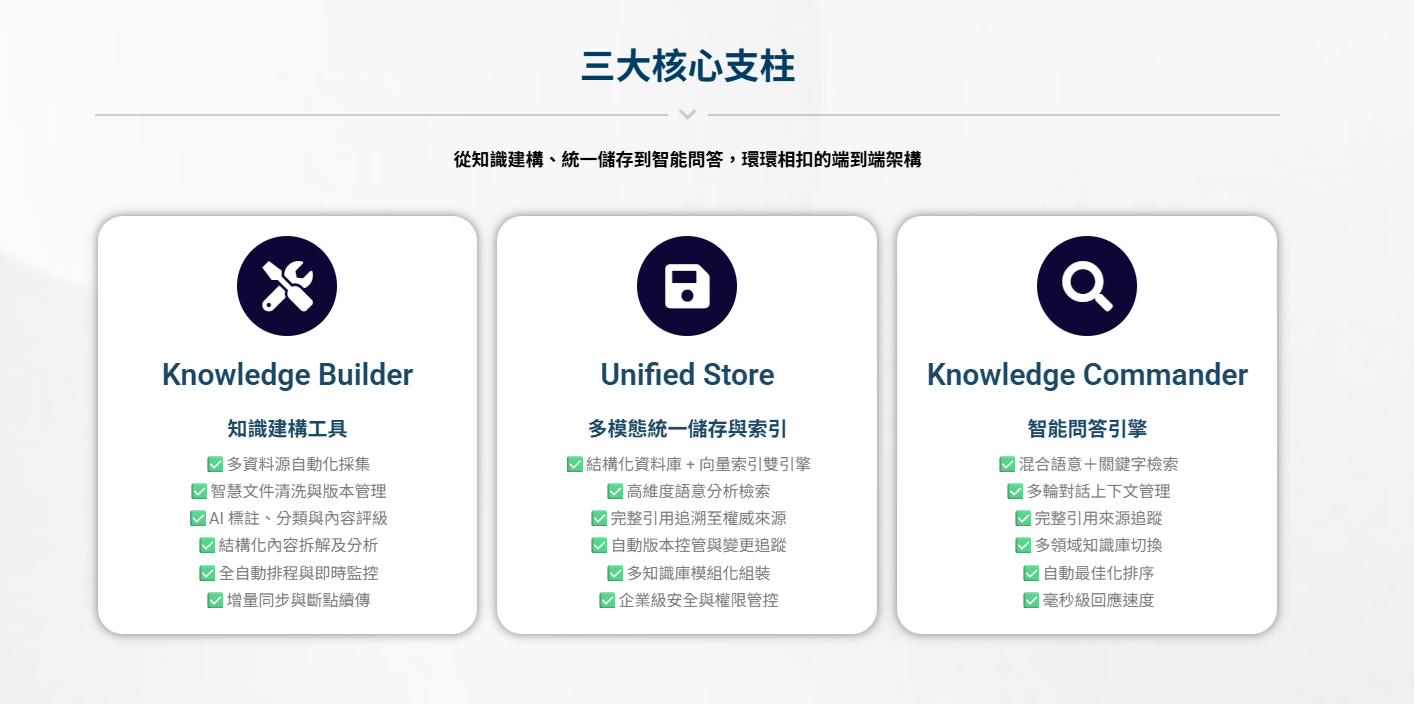Click the check mark beside 企業級安全與權限管控
1414x704 pixels.
click(x=607, y=600)
